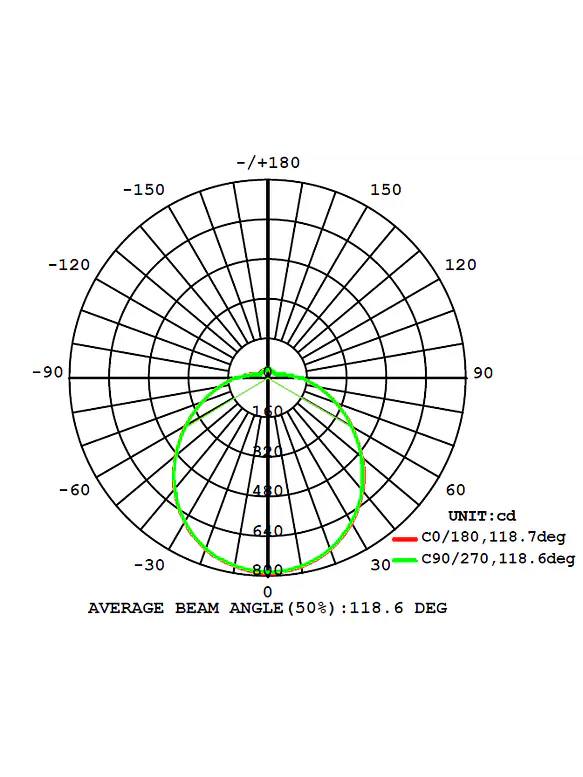
Task: Select the C90/270,118.6deg legend label
Action: pos(498,559)
